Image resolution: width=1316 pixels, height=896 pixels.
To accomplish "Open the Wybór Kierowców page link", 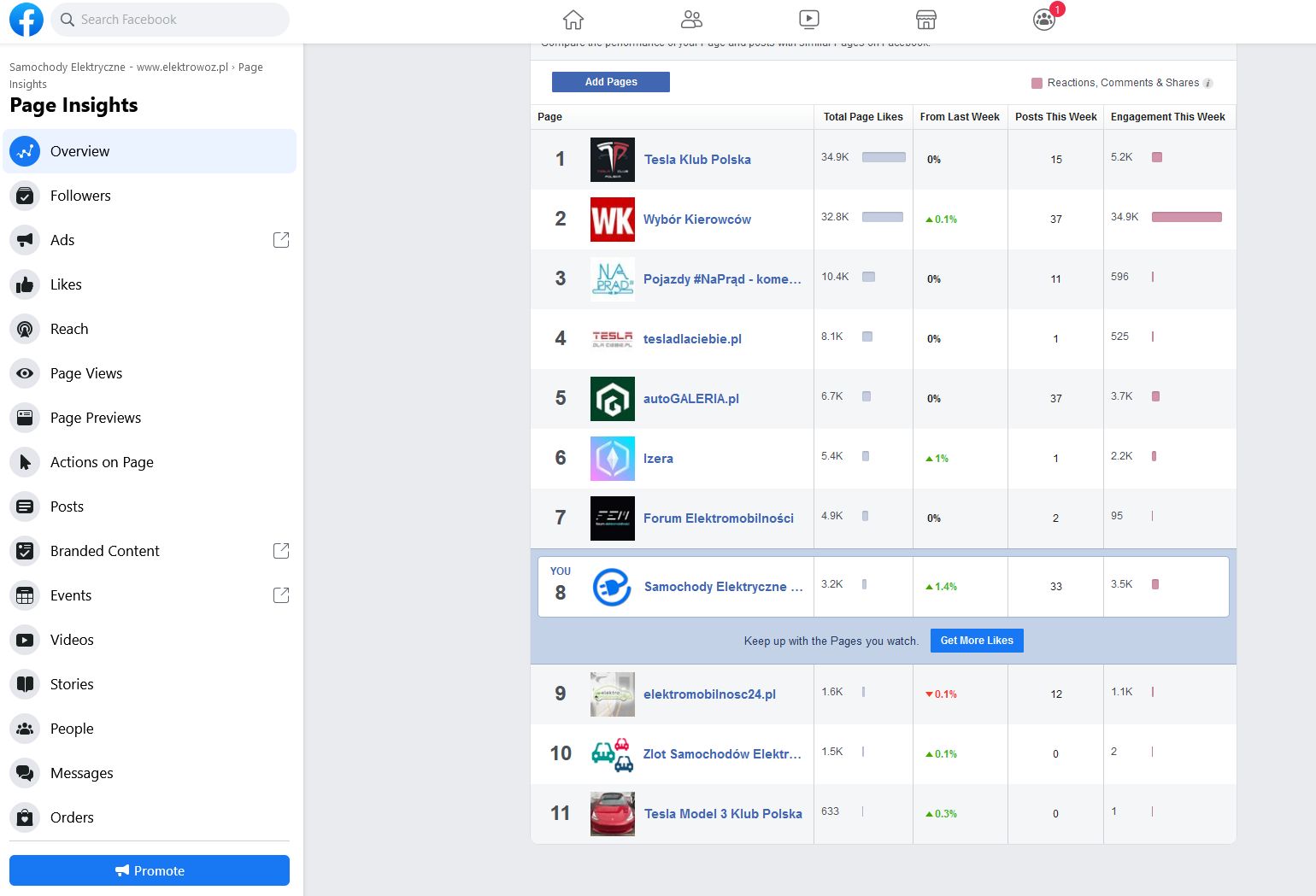I will pos(697,220).
